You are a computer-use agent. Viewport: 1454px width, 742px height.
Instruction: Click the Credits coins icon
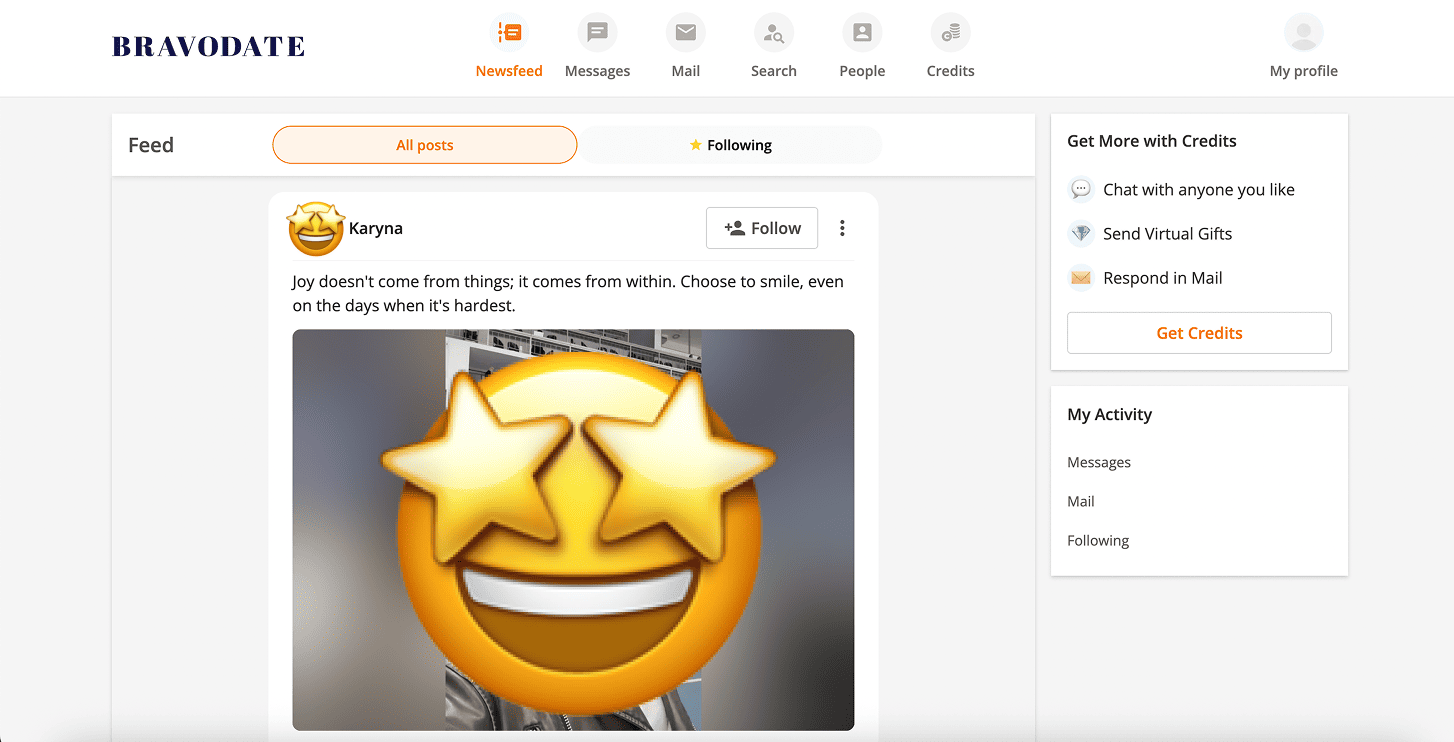[x=949, y=32]
